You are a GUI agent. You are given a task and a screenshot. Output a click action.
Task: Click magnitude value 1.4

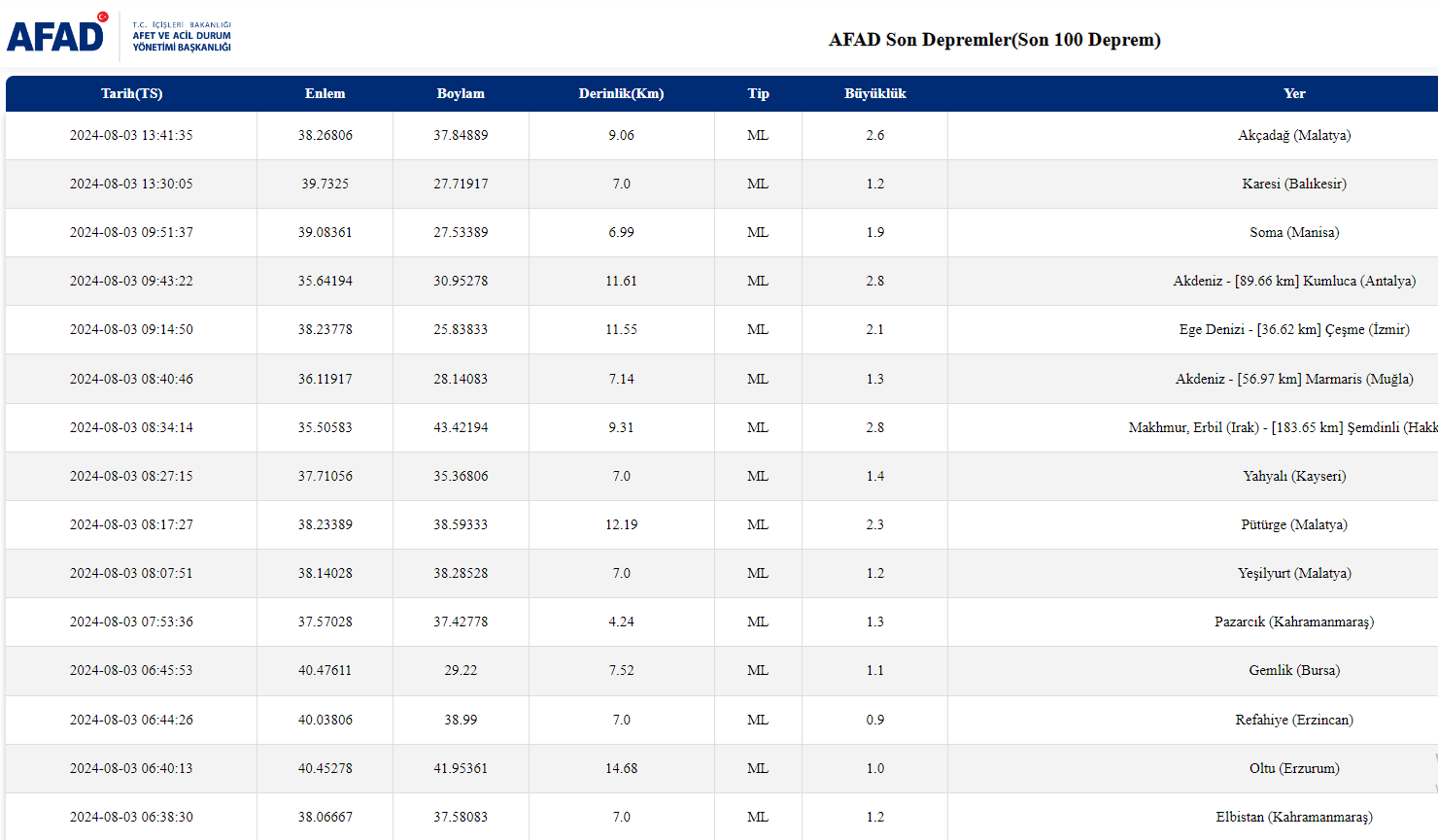(x=874, y=476)
